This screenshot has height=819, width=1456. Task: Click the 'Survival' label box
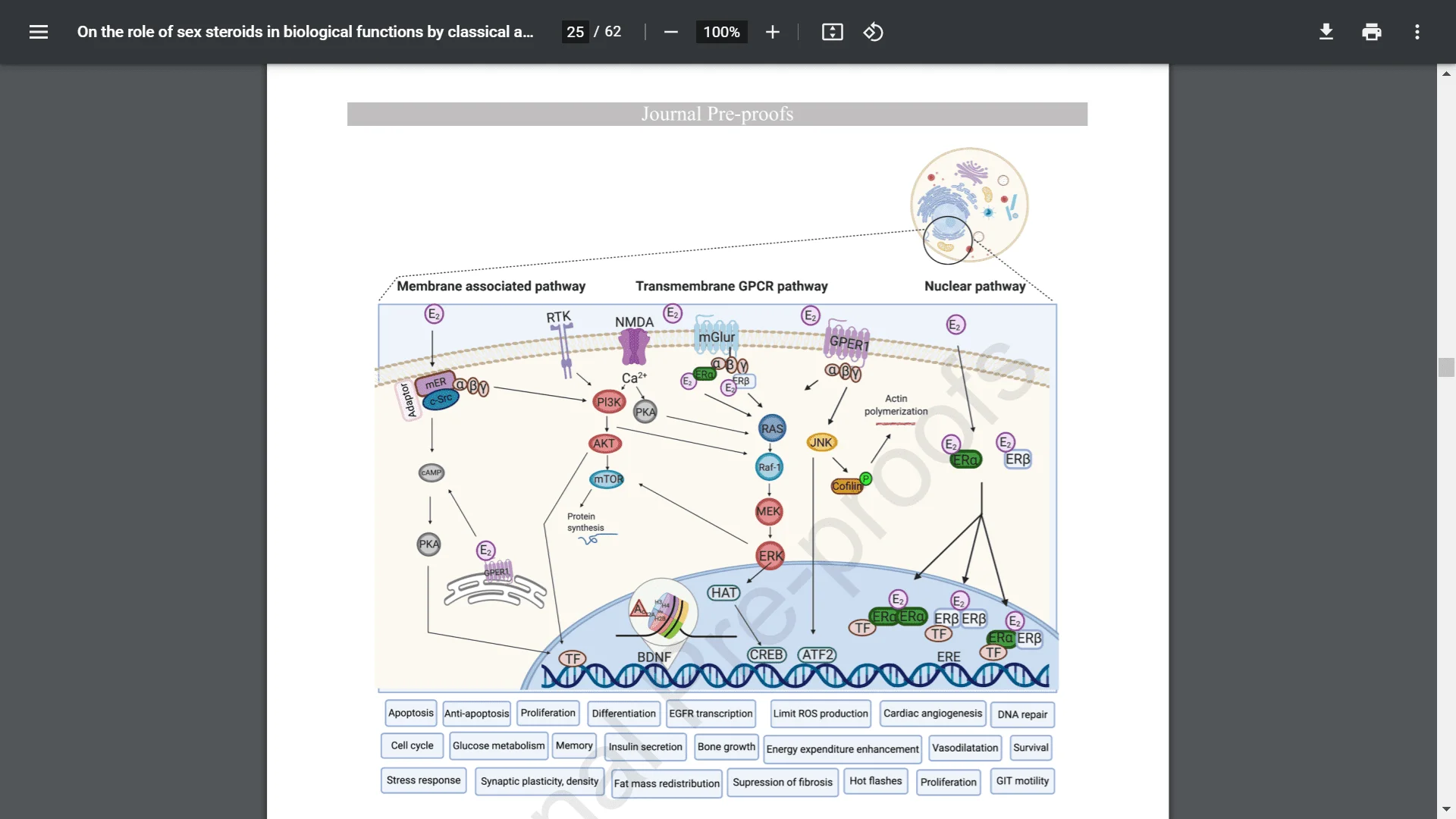(x=1031, y=748)
